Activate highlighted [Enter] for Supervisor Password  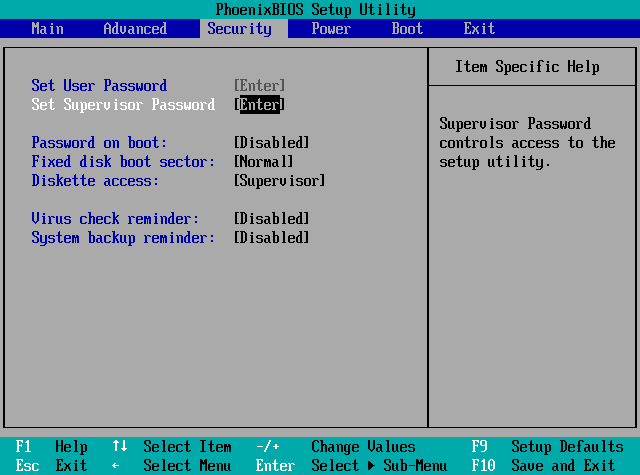click(x=259, y=105)
